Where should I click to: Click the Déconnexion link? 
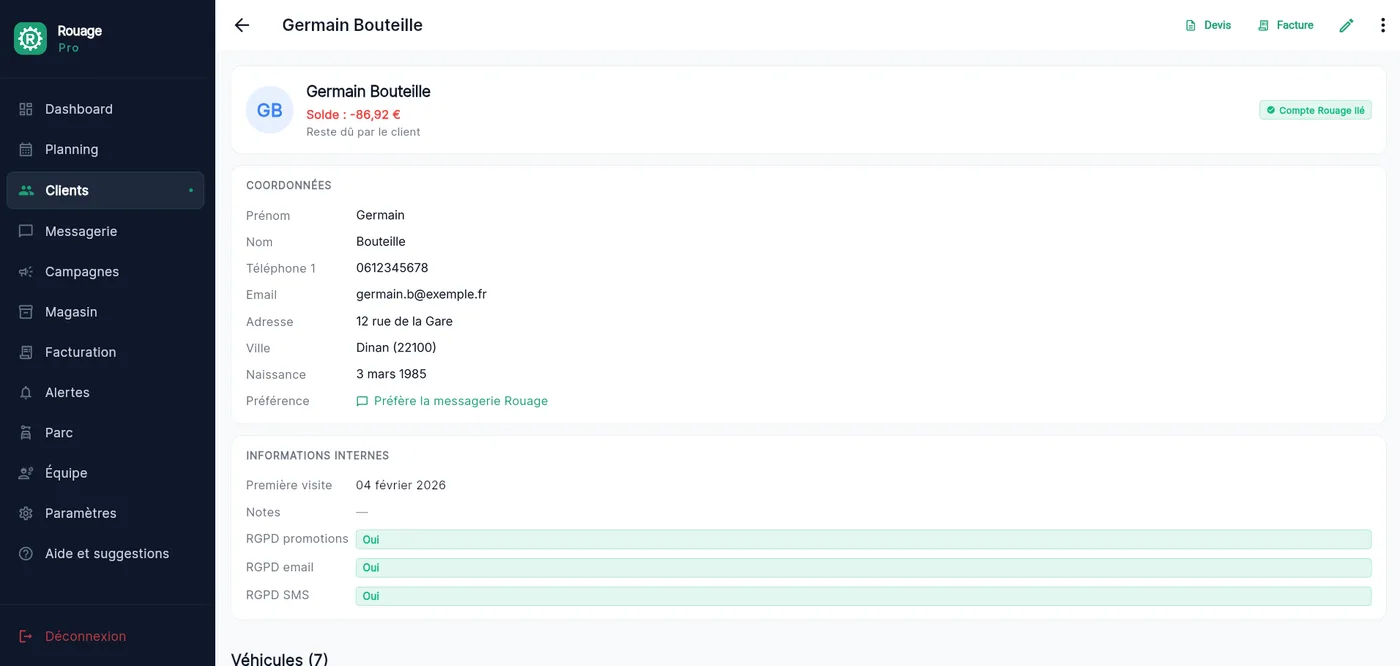(85, 636)
